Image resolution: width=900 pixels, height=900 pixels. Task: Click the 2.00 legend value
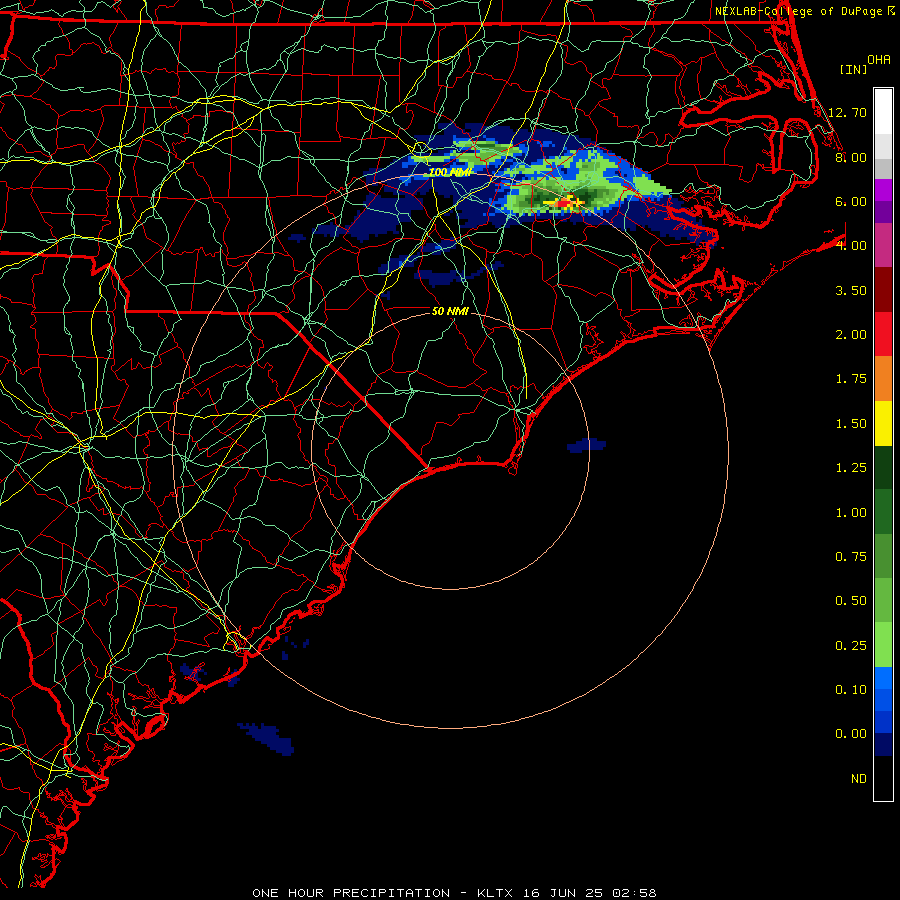point(851,335)
